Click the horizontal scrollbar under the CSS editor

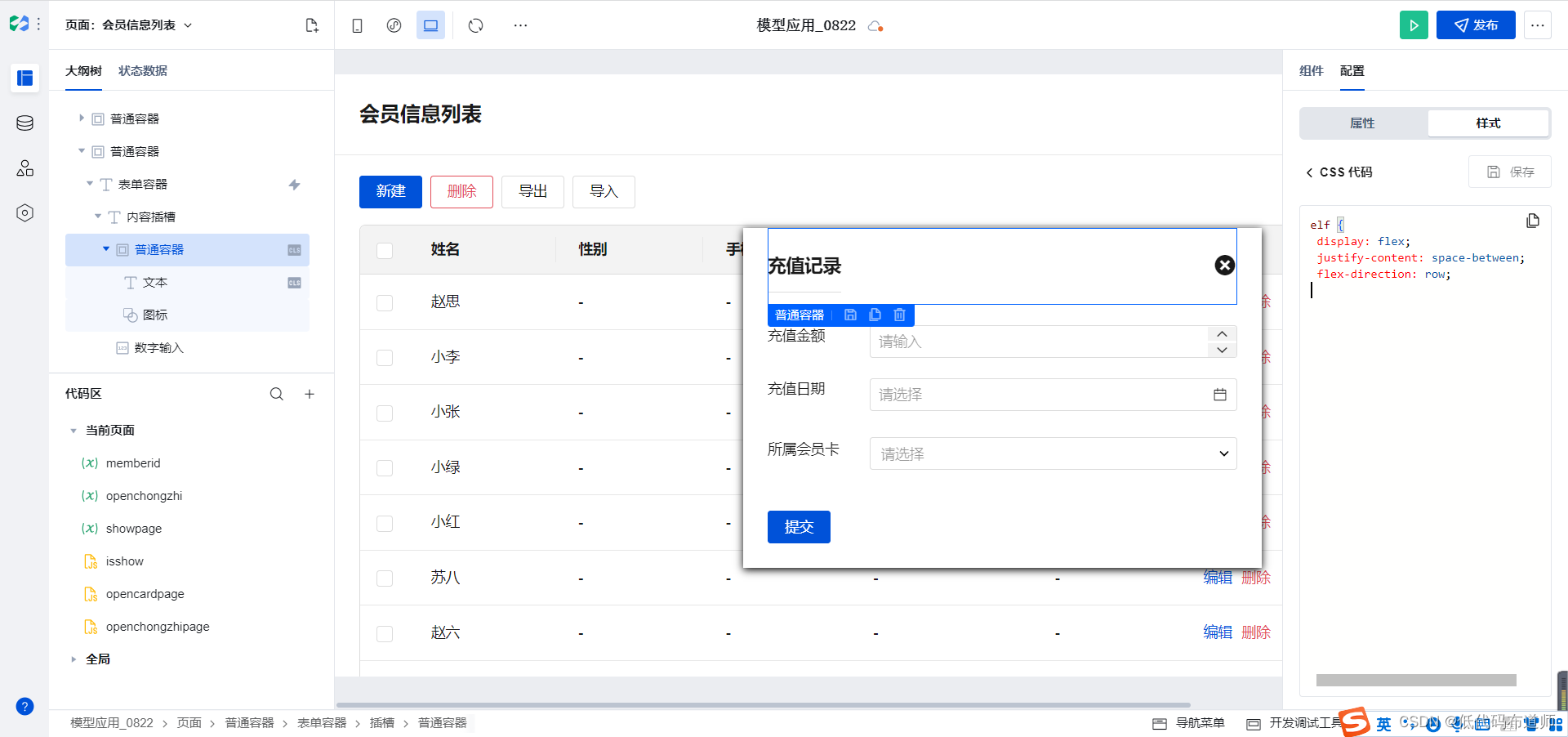[1416, 680]
